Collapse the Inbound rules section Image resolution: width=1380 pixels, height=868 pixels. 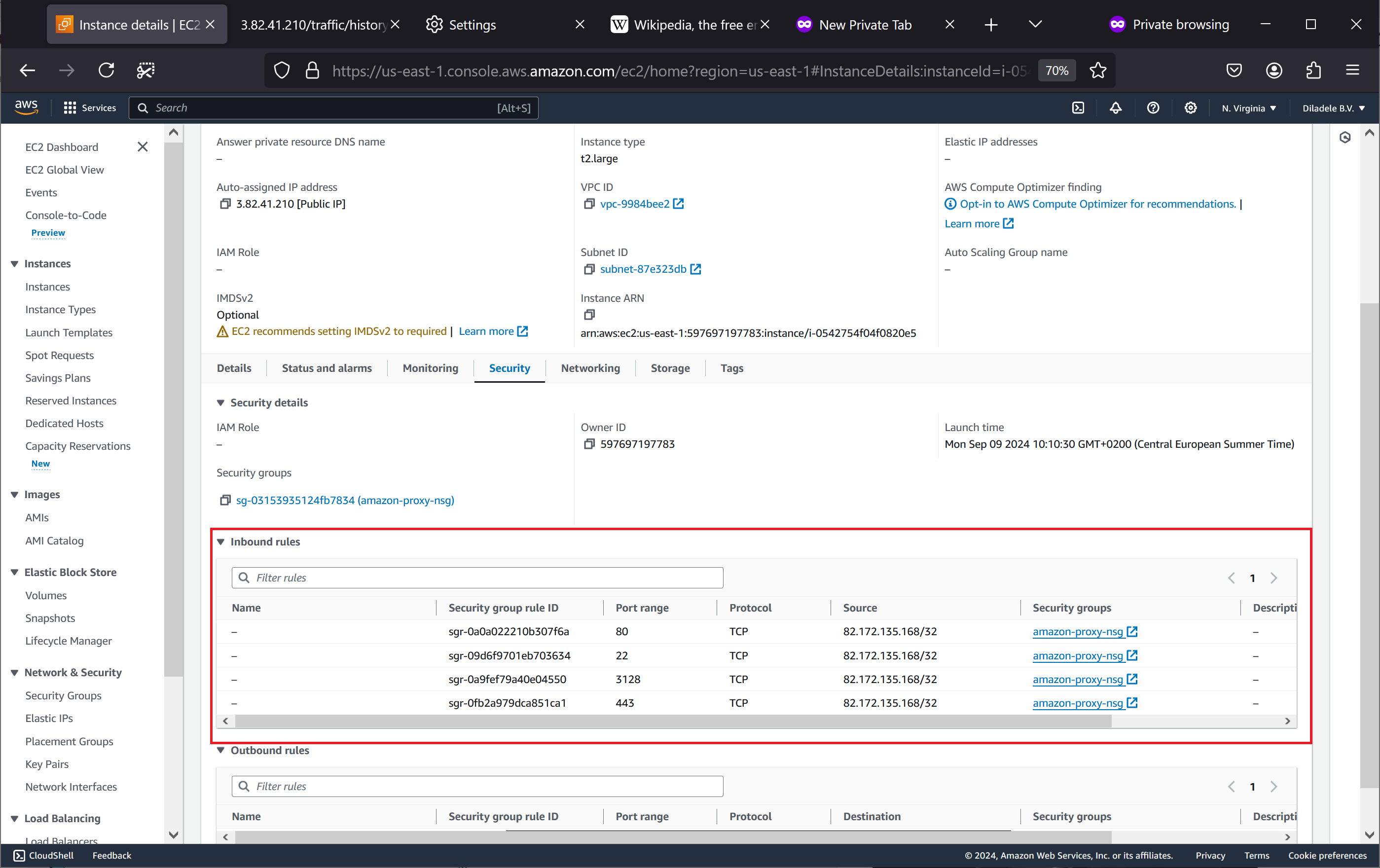pos(220,542)
